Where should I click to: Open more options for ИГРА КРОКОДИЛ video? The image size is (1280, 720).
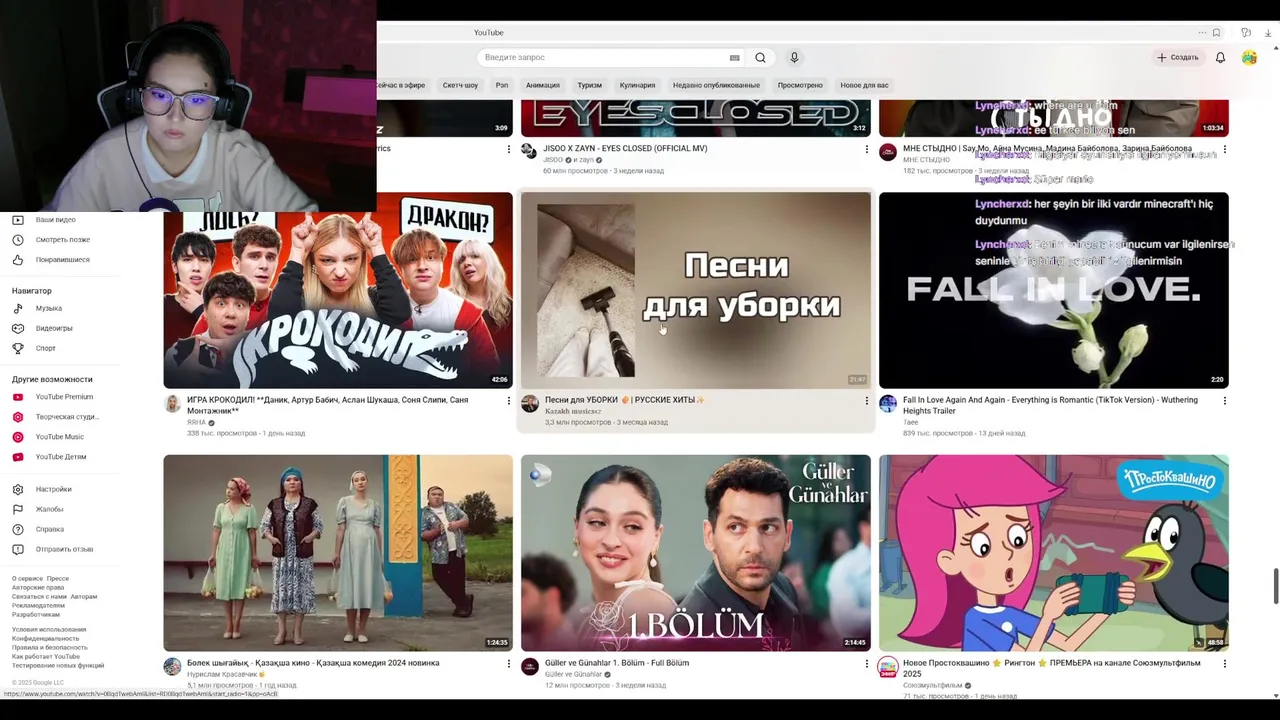pyautogui.click(x=508, y=401)
